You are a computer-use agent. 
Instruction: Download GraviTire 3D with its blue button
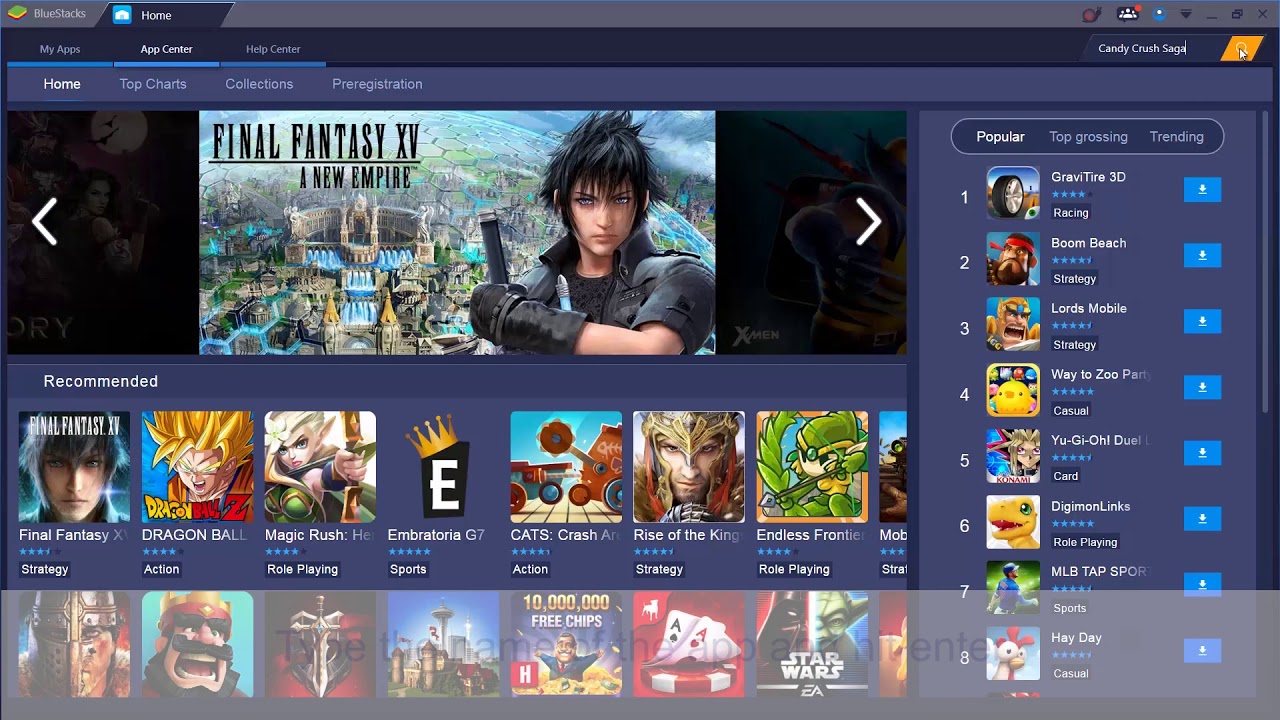click(x=1202, y=189)
